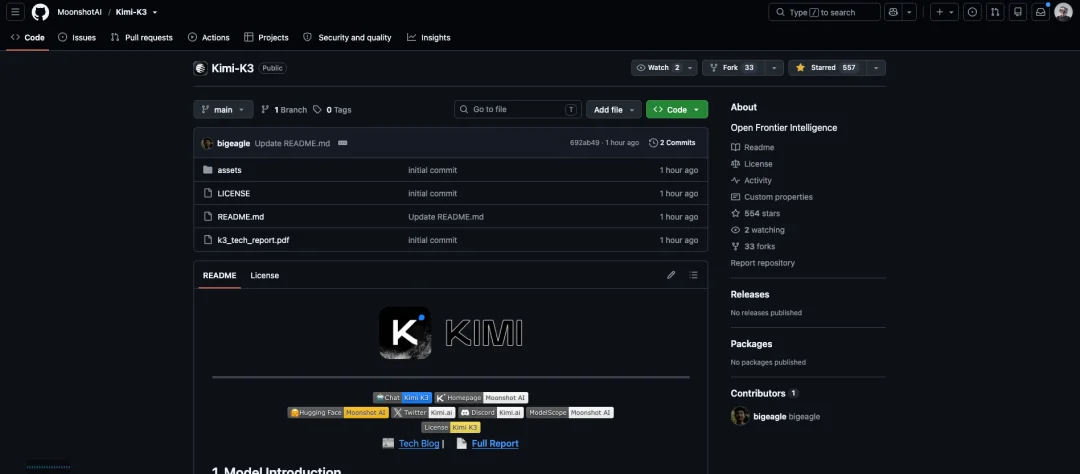
Task: Open the issues icon in header
Action: coord(972,12)
